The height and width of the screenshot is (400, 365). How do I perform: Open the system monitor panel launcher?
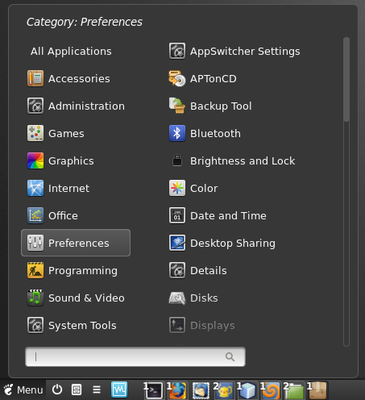[119, 389]
